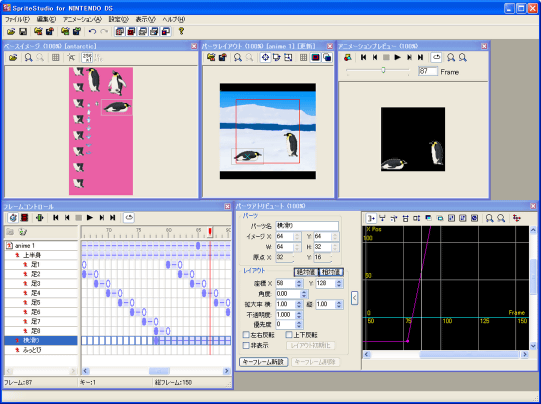Viewport: 541px width, 404px height.
Task: Open the アニメーション menu
Action: (x=82, y=19)
